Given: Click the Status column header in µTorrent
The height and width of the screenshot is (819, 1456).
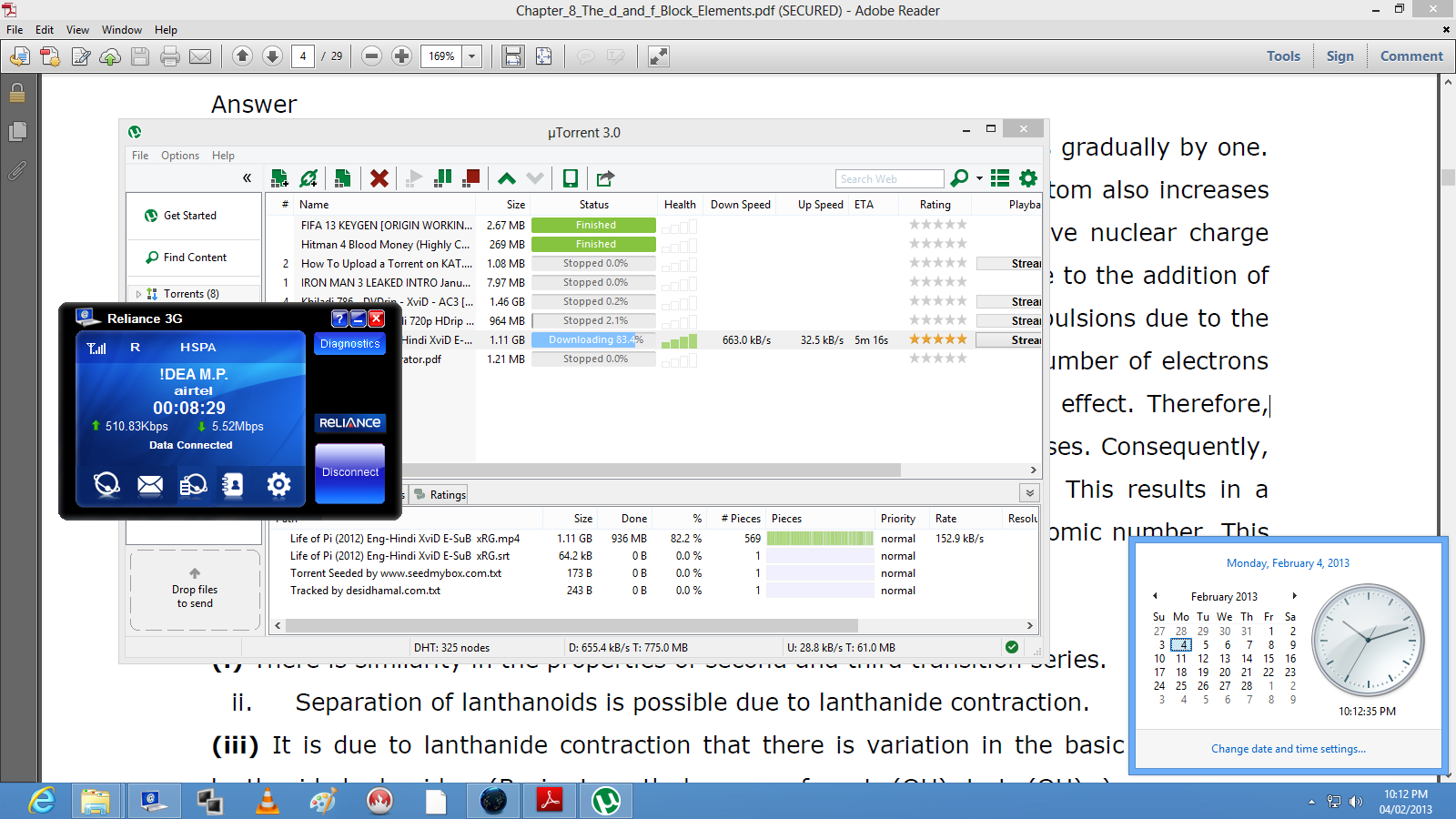Looking at the screenshot, I should click(x=594, y=205).
